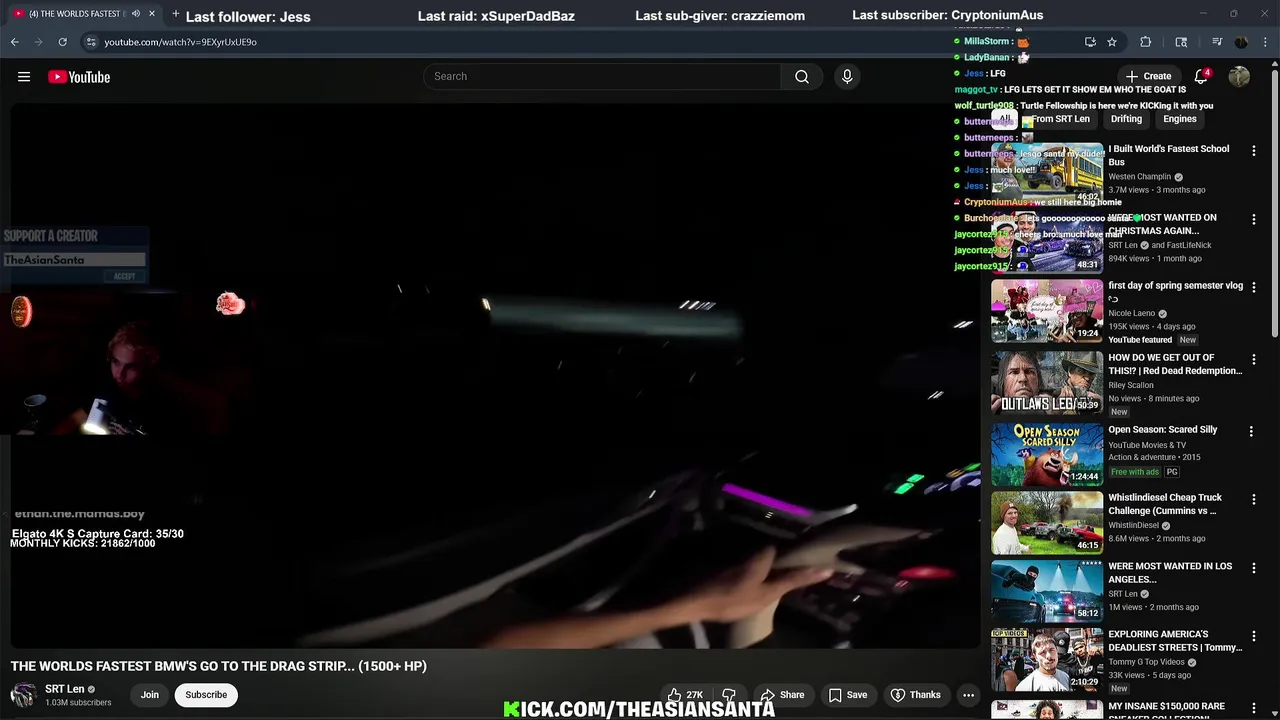The image size is (1280, 720).
Task: View site information beside the URL
Action: [x=91, y=42]
